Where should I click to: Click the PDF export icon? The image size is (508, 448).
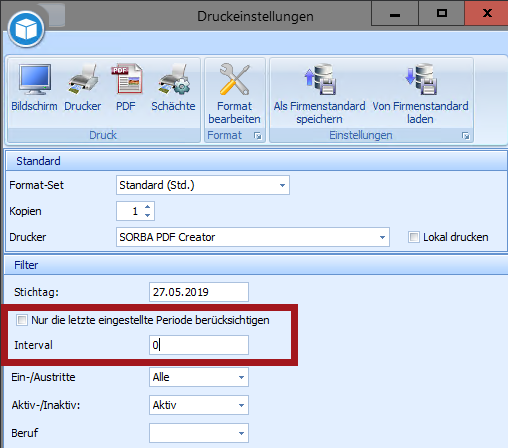(126, 79)
